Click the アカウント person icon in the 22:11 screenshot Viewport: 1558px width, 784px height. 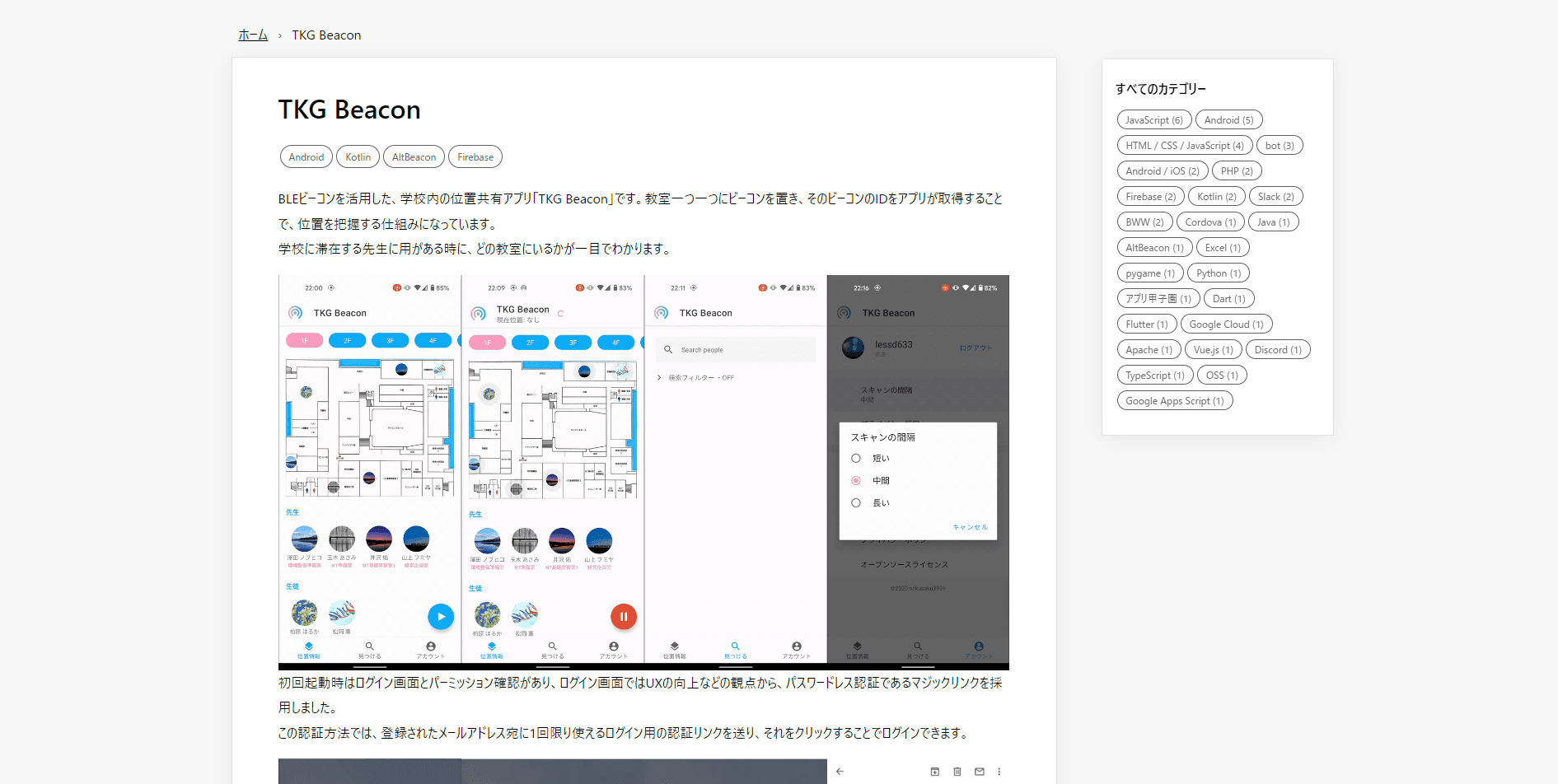pyautogui.click(x=797, y=646)
